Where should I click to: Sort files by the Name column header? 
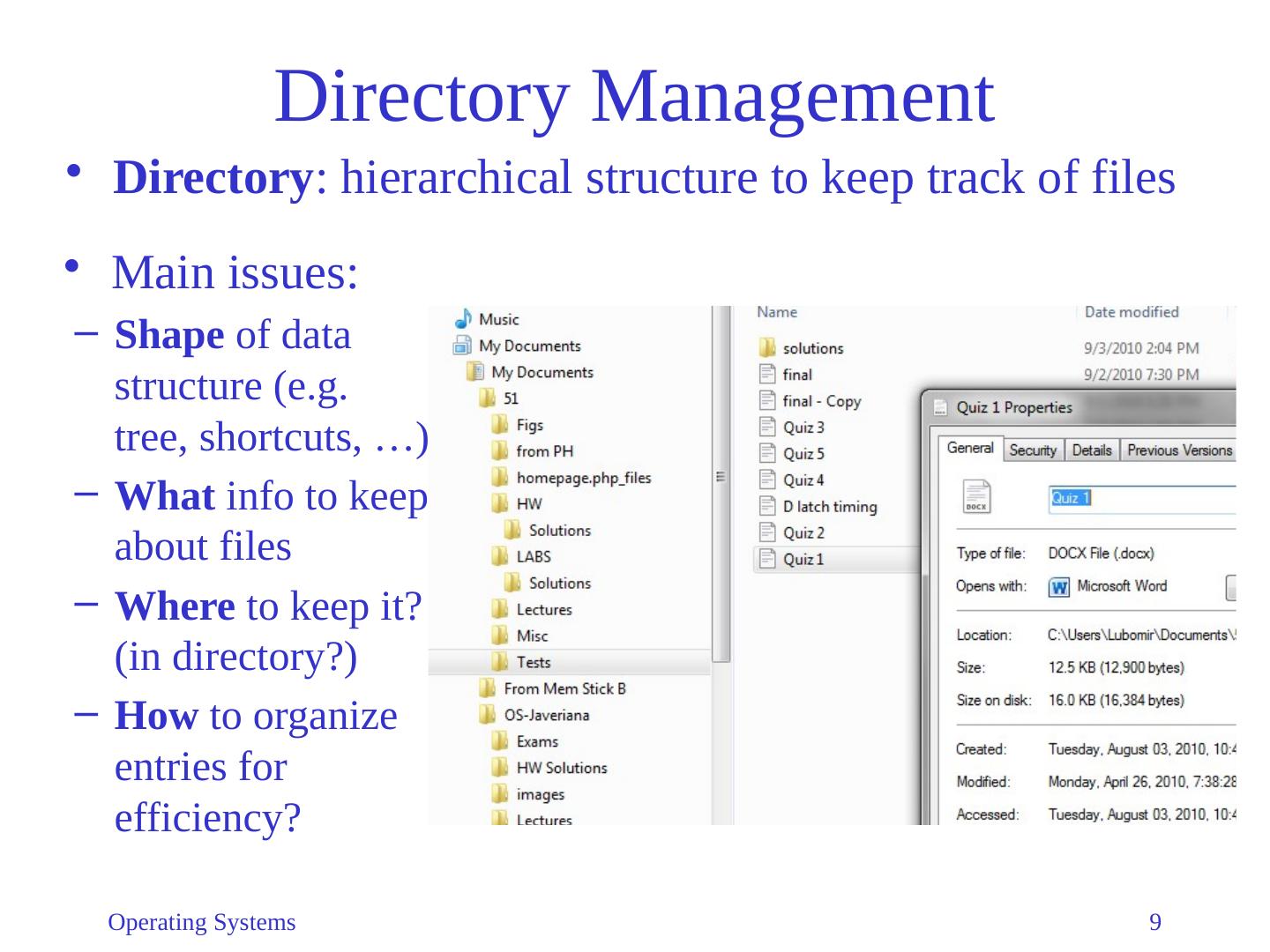pyautogui.click(x=777, y=312)
